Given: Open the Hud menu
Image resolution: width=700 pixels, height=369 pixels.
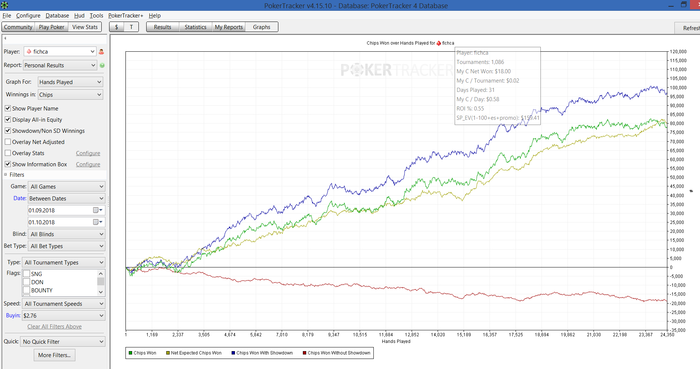Looking at the screenshot, I should click(x=79, y=16).
